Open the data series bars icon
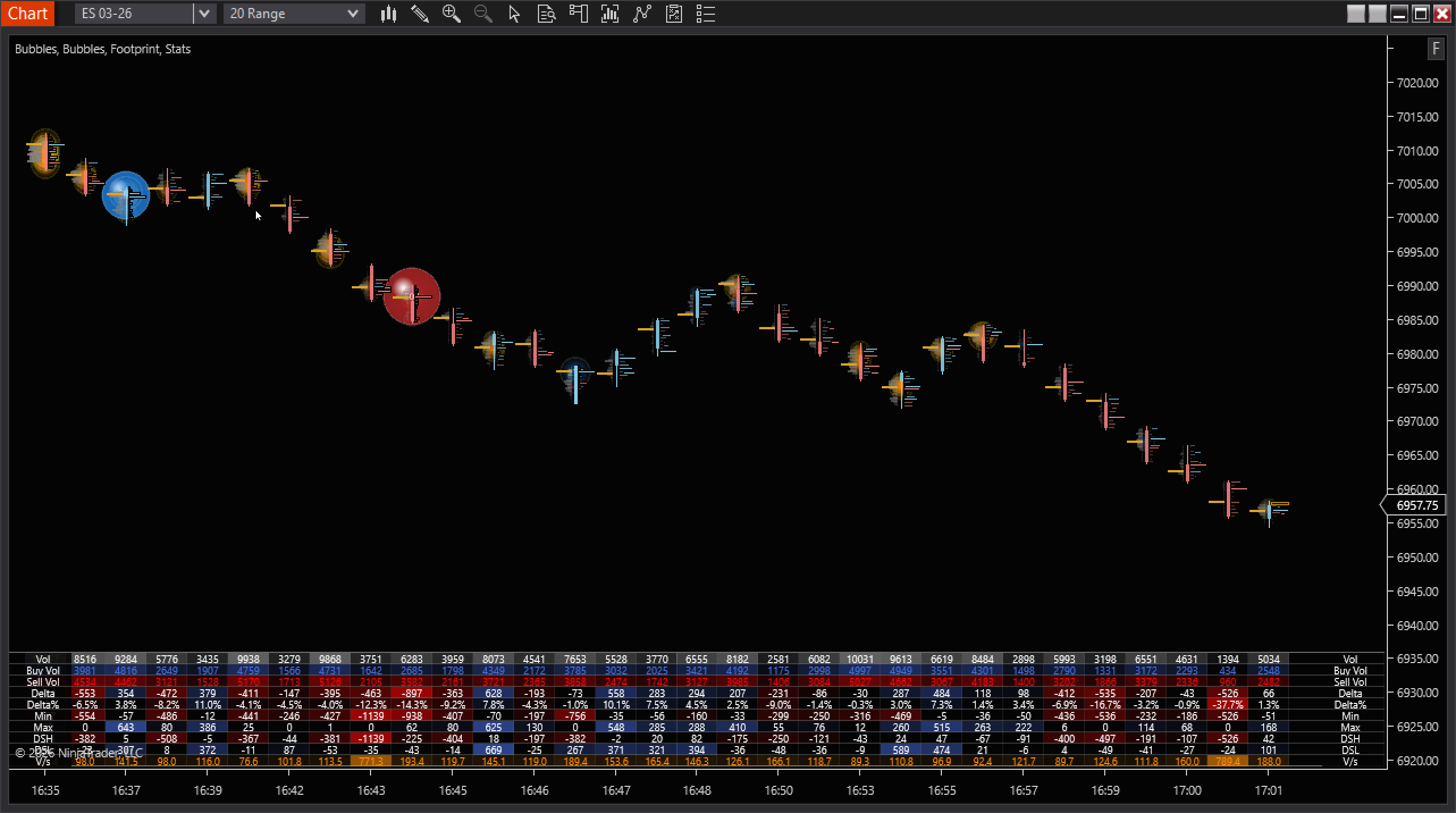1456x813 pixels. 610,14
